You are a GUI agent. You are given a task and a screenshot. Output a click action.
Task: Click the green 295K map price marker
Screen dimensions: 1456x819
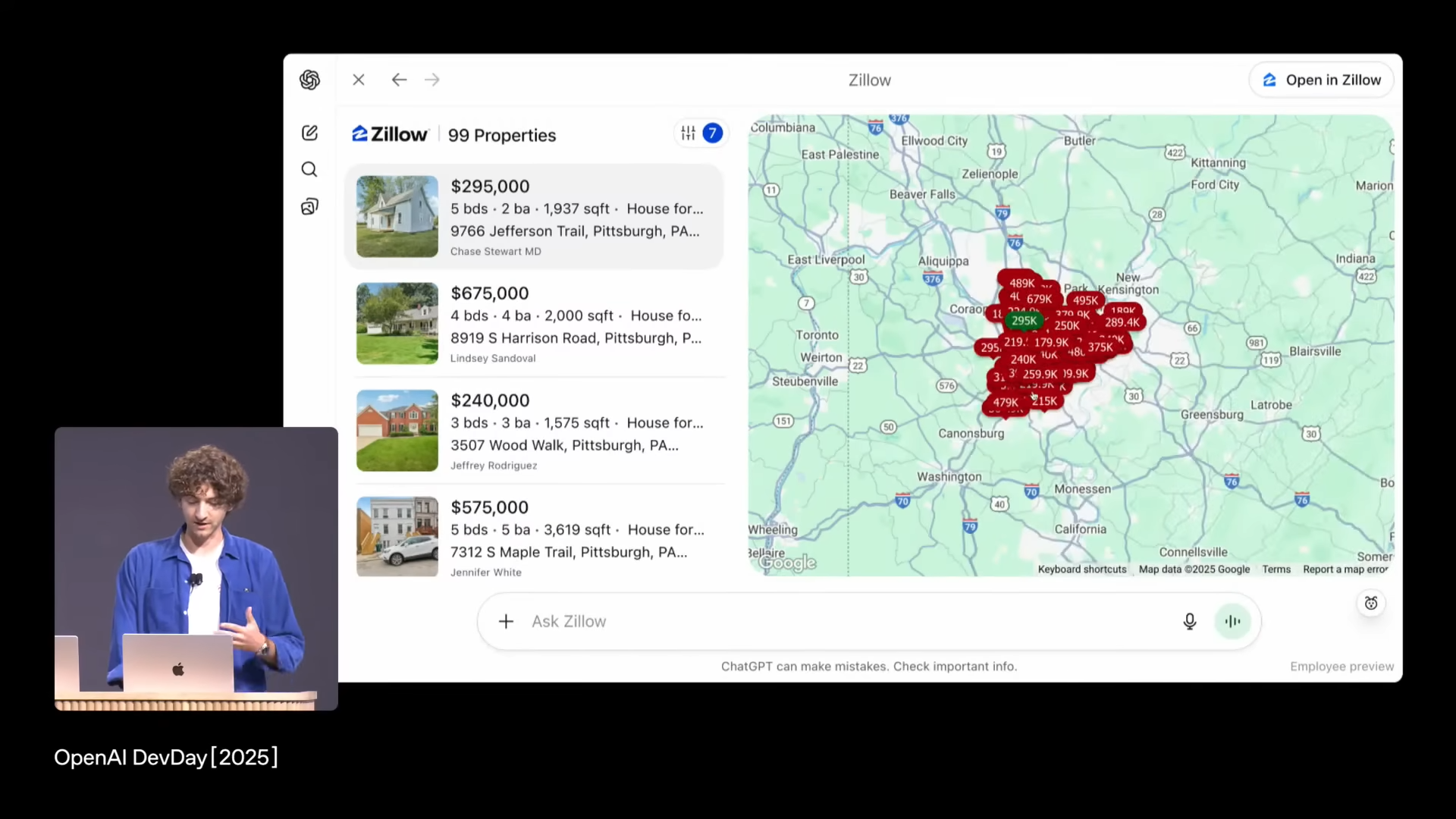1024,321
